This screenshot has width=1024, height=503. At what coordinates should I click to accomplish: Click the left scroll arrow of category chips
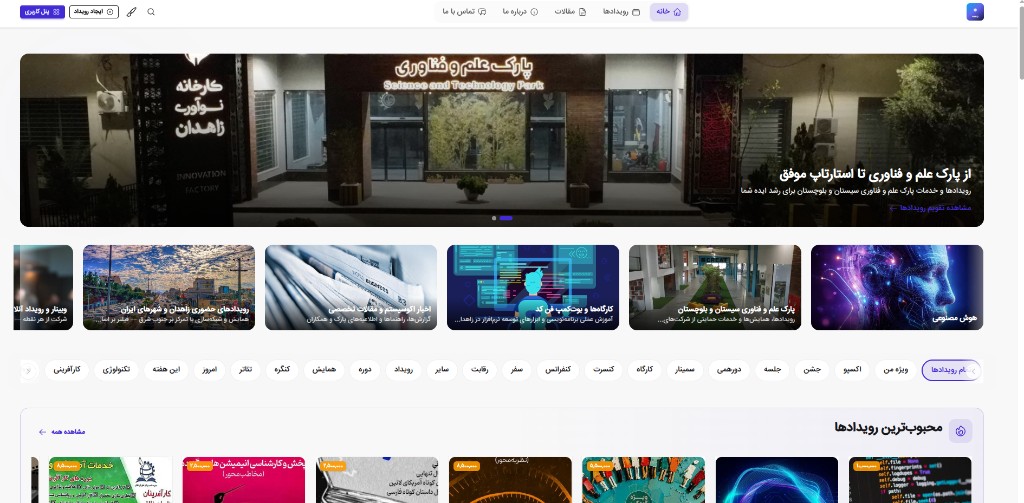28,371
